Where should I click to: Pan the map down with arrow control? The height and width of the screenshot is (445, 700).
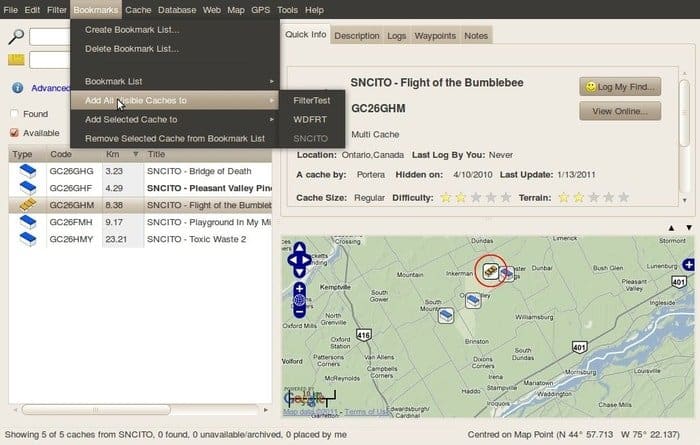coord(300,271)
